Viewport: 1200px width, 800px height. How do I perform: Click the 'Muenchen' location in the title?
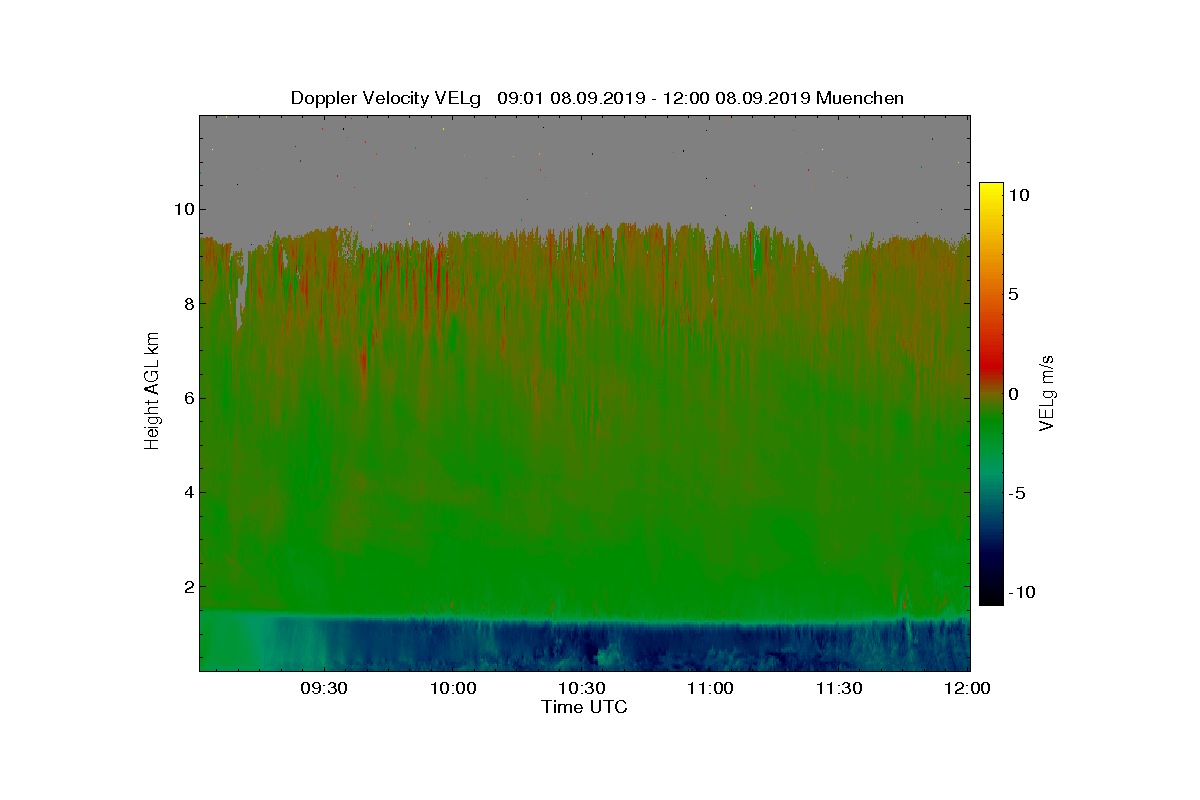click(860, 98)
